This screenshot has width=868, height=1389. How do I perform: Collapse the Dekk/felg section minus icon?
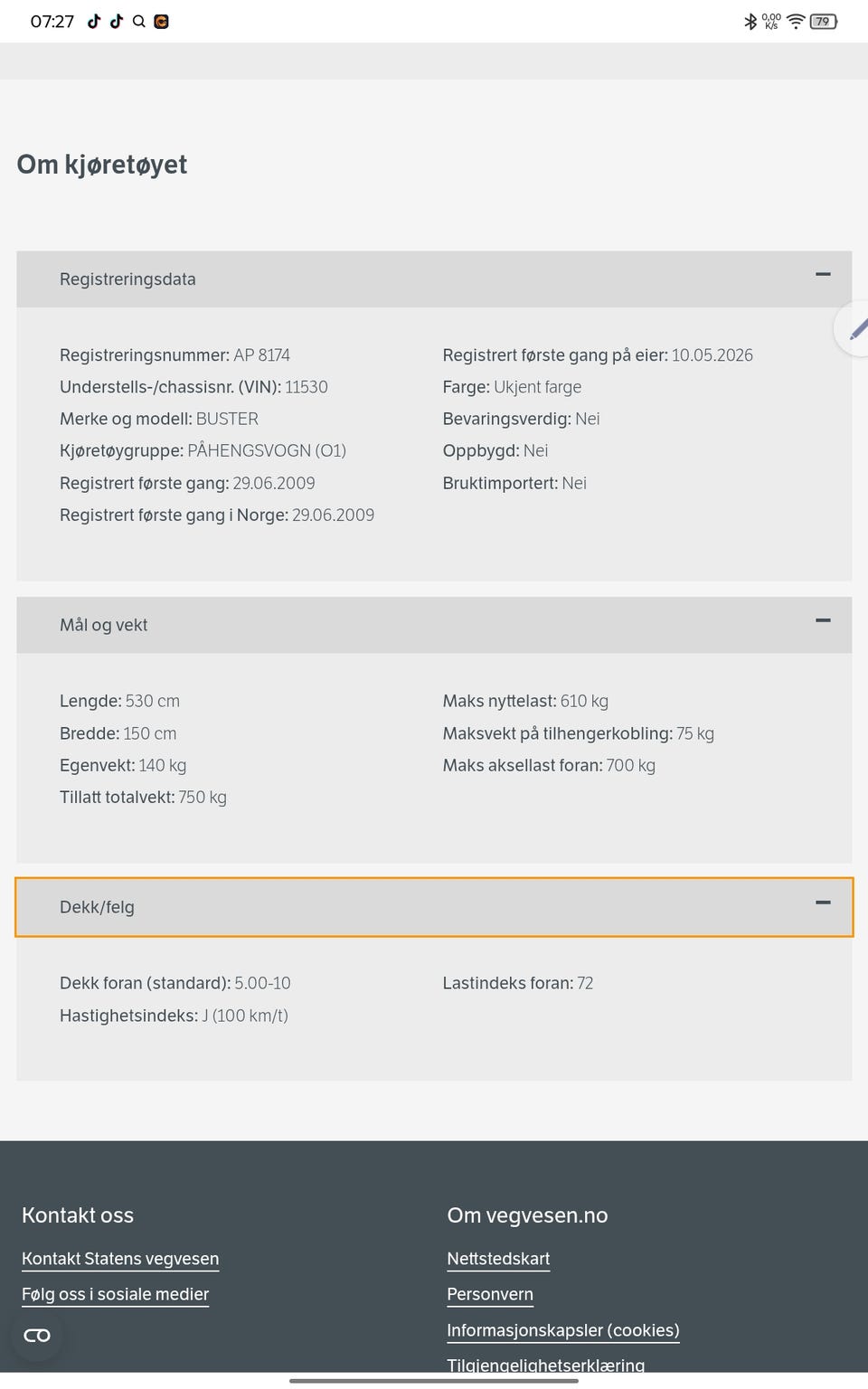point(823,902)
